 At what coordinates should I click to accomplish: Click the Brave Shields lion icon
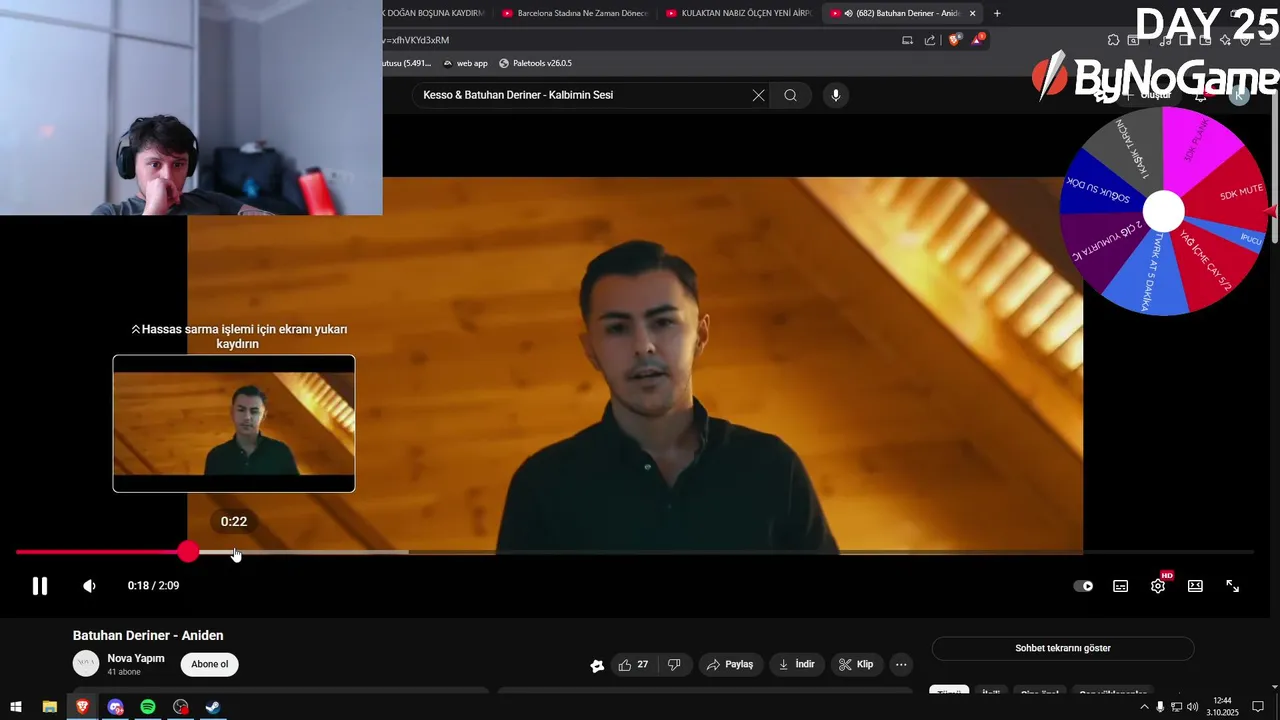954,40
